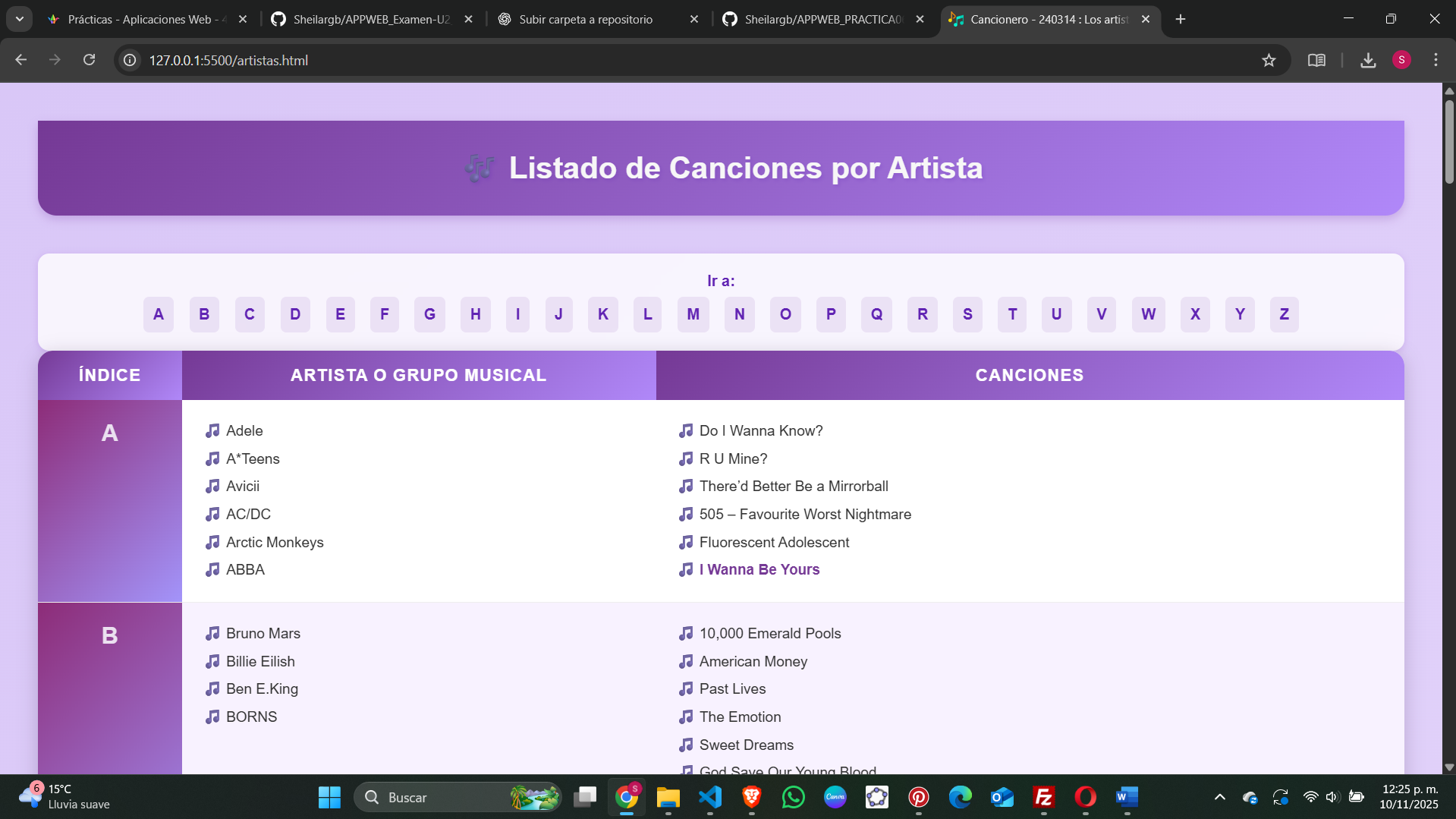Click the I Wanna Be Yours song
Screen dimensions: 1456x819
[759, 569]
